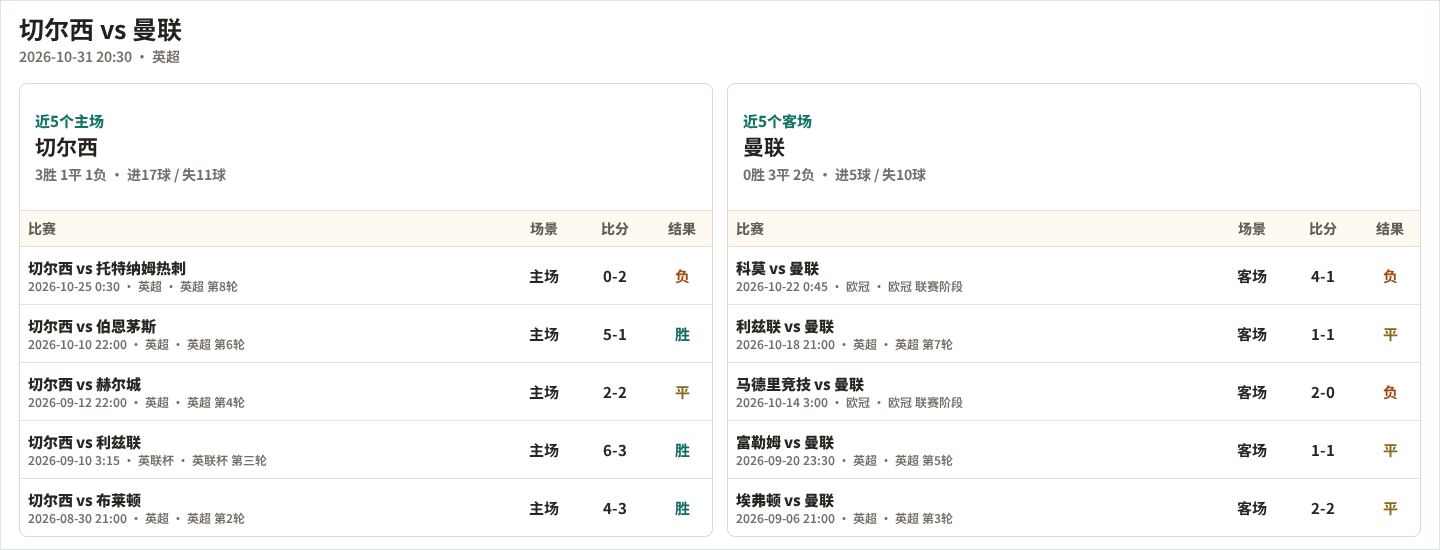Click the 平 result in 赫尔城 row
The width and height of the screenshot is (1440, 550).
click(x=682, y=392)
